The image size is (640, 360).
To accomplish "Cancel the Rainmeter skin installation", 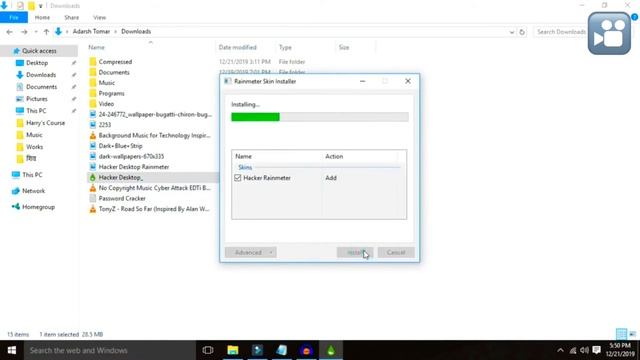I will pyautogui.click(x=396, y=252).
